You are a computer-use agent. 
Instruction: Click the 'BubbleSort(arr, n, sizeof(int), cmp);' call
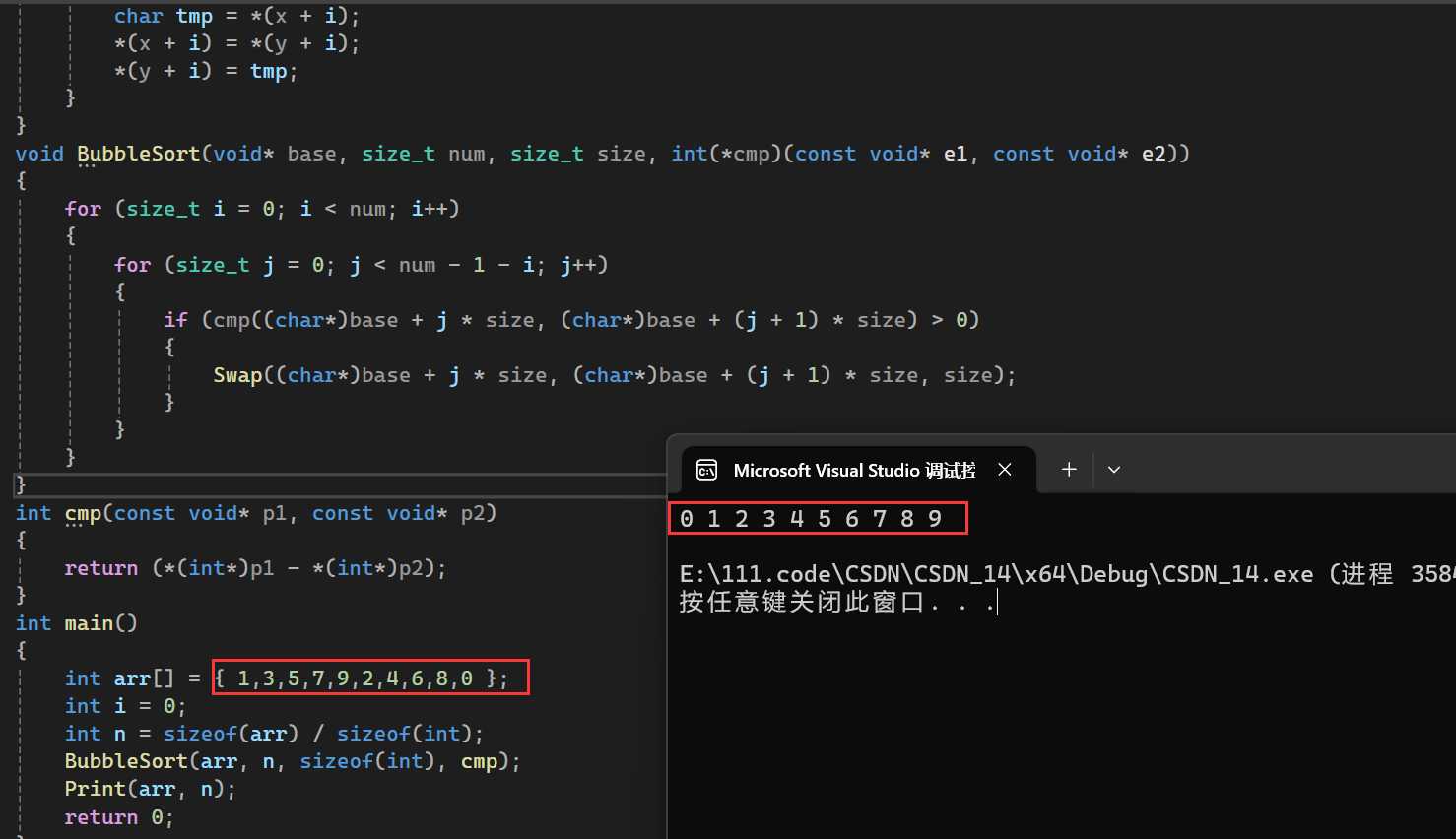pos(293,761)
